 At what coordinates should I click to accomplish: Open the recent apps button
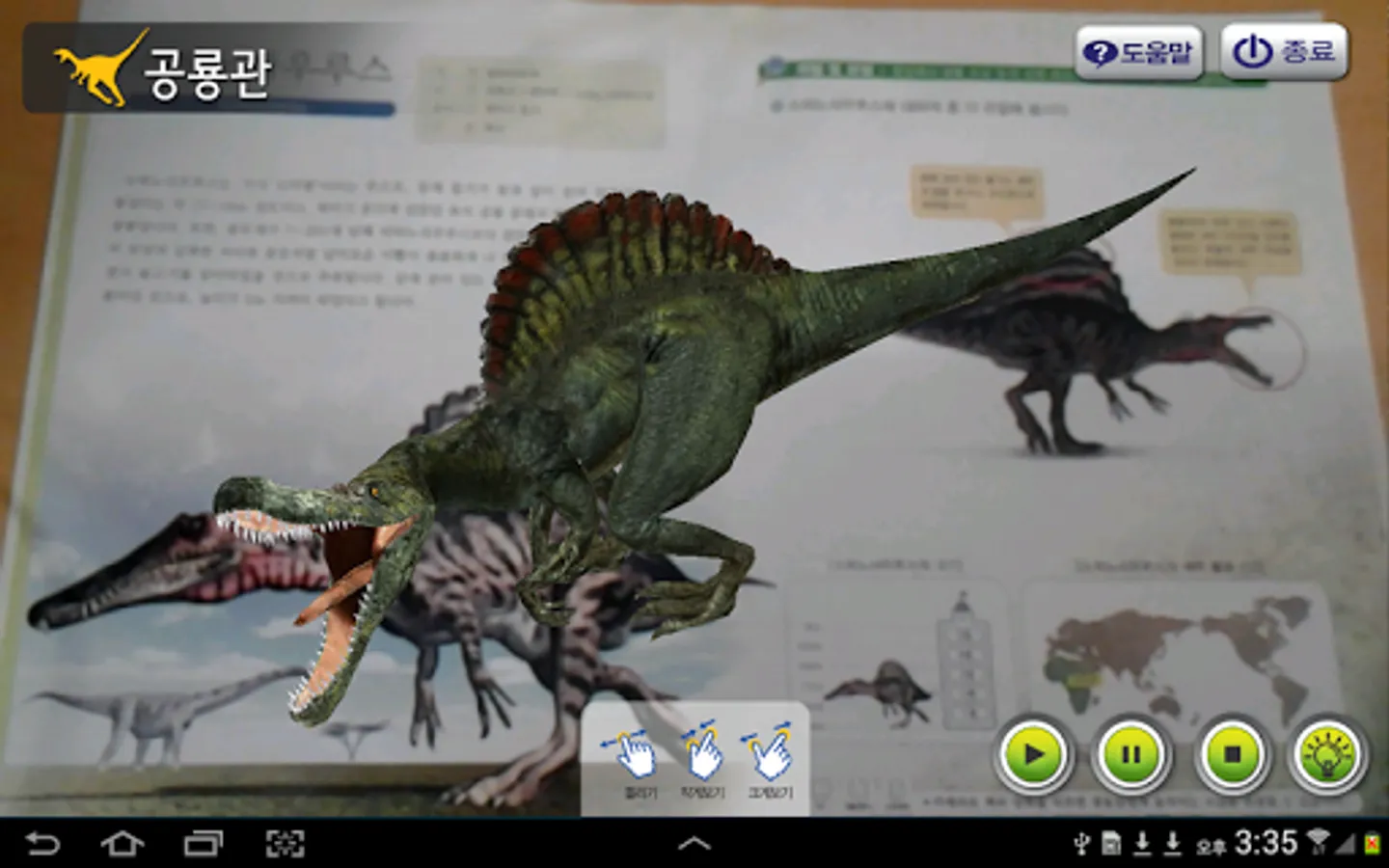click(203, 844)
